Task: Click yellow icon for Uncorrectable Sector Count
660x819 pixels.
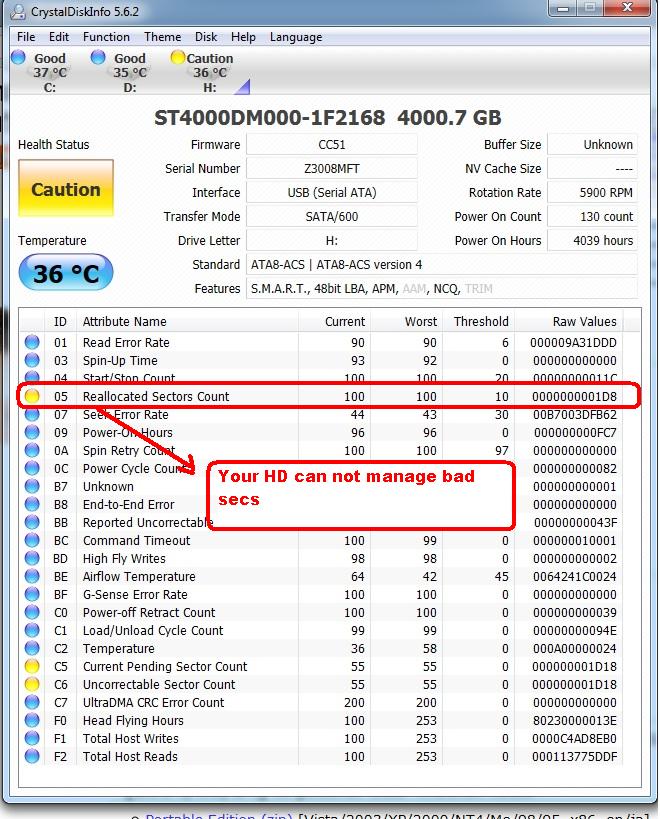Action: [32, 684]
